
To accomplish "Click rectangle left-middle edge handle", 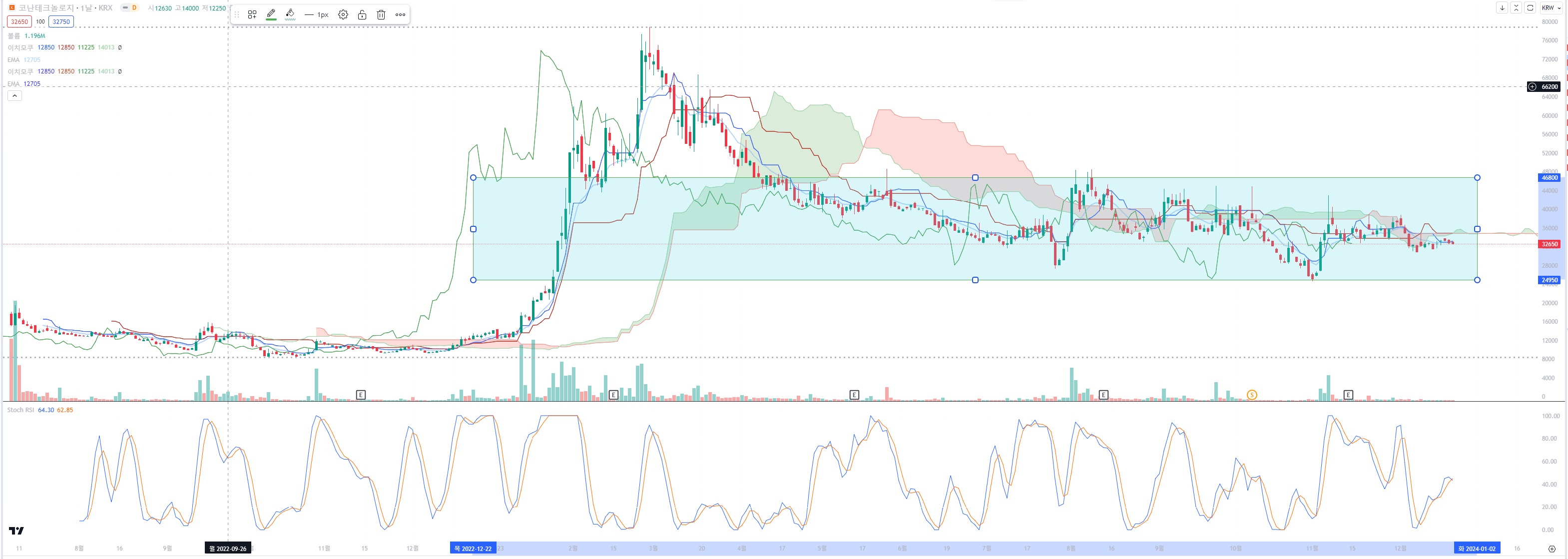I will click(x=474, y=229).
